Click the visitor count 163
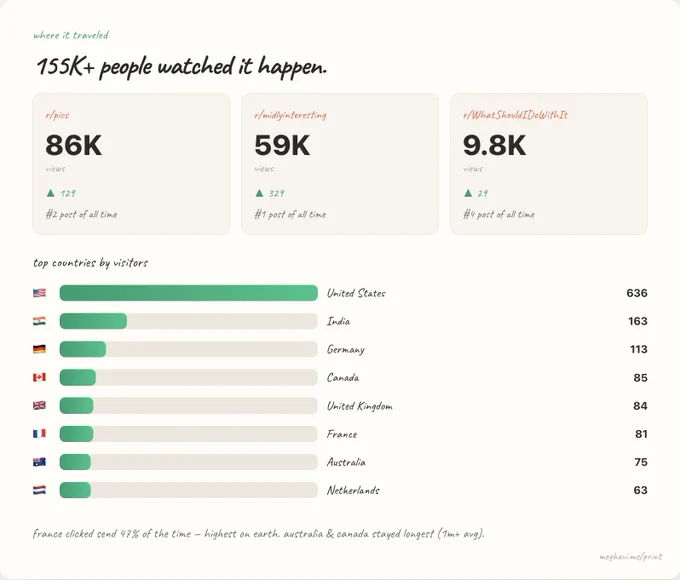Image resolution: width=680 pixels, height=580 pixels. point(638,321)
